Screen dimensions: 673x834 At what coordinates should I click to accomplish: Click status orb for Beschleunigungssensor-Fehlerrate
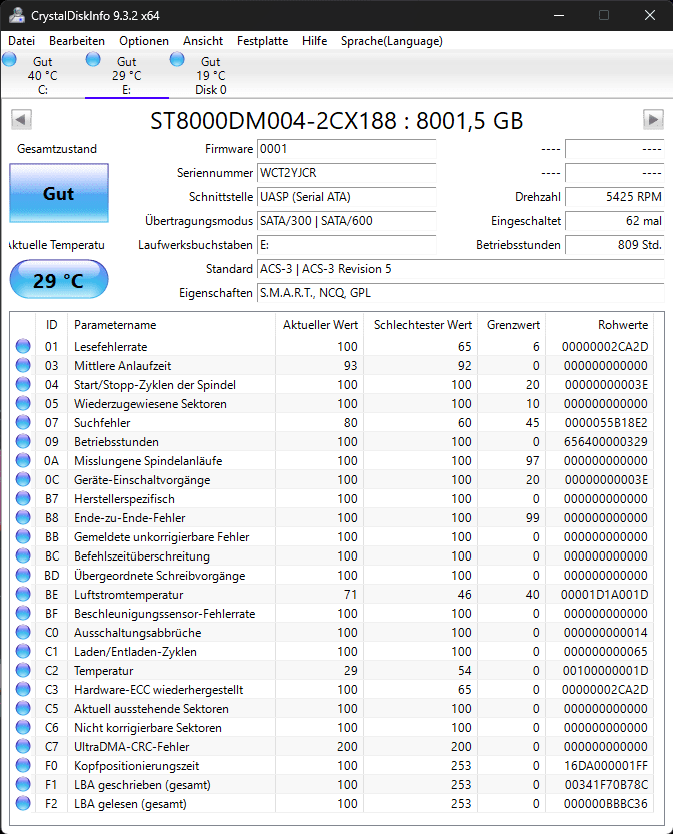(x=23, y=613)
